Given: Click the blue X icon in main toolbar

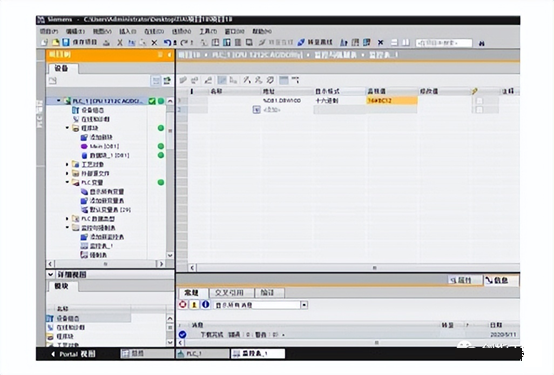Looking at the screenshot, I should [381, 43].
